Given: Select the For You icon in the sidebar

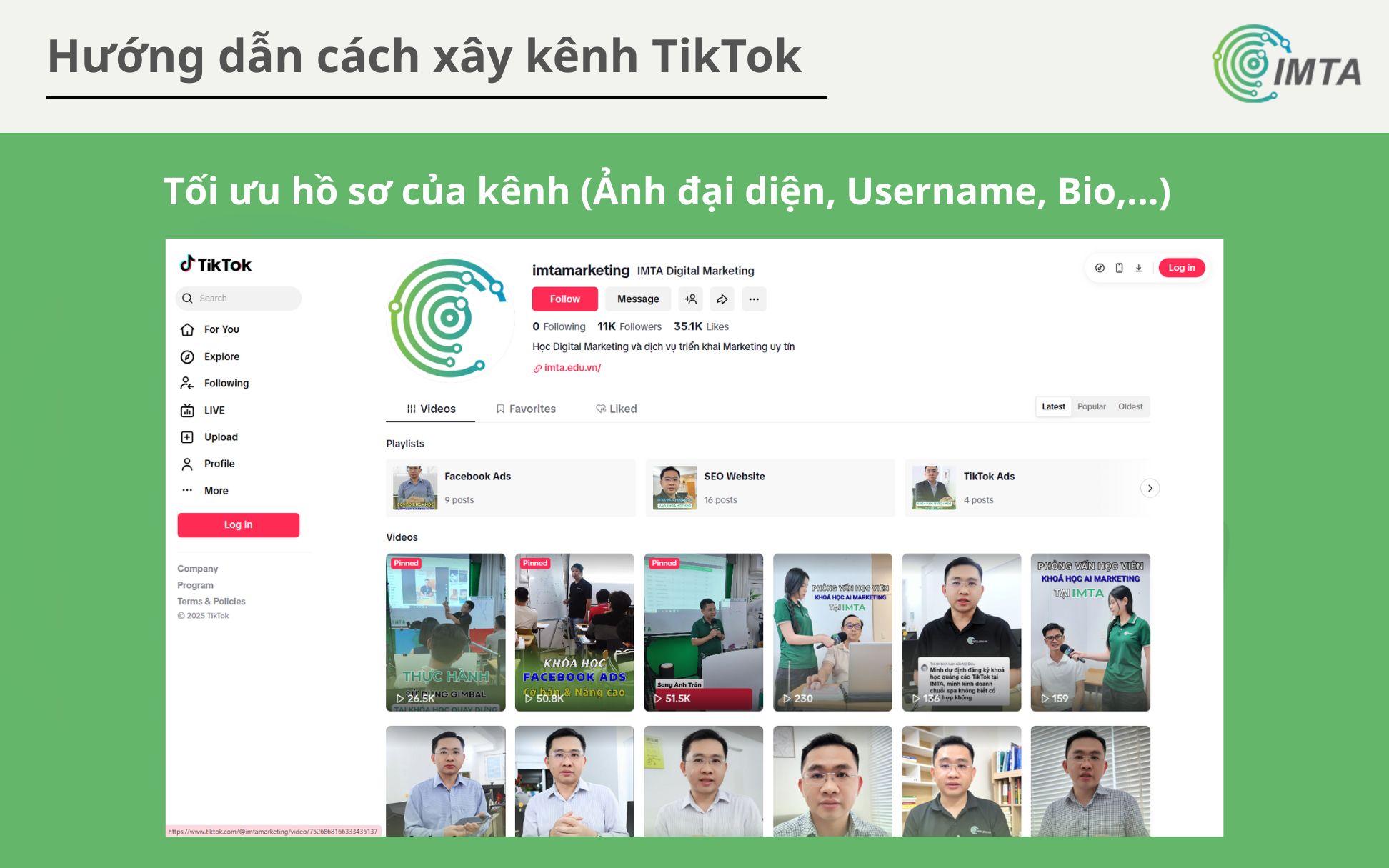Looking at the screenshot, I should click(x=187, y=329).
